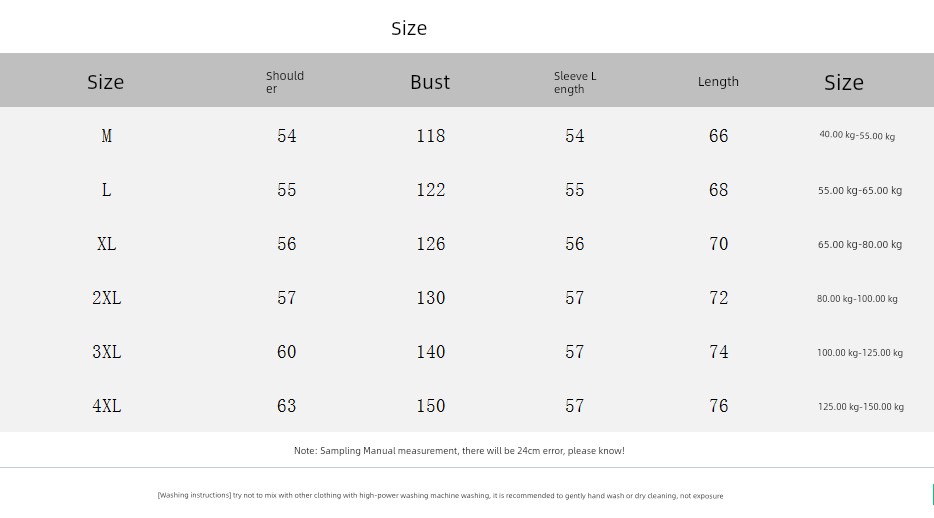
Task: Select the L size row label
Action: tap(107, 190)
